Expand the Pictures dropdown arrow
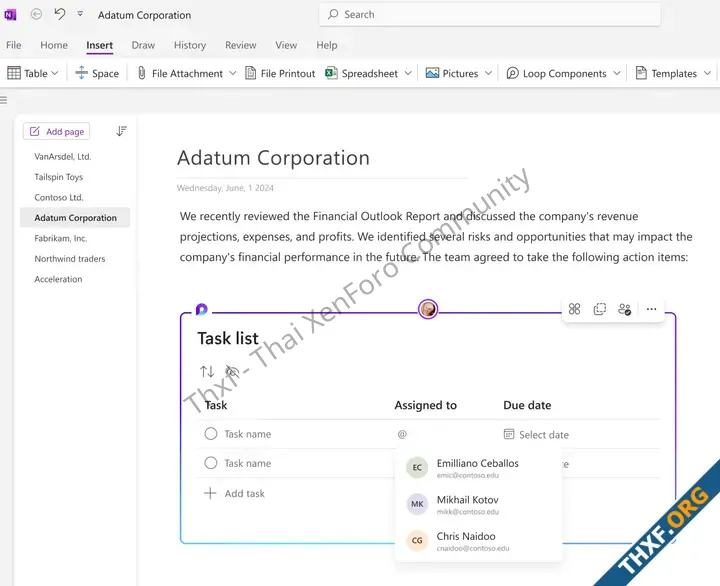The width and height of the screenshot is (720, 586). click(488, 73)
